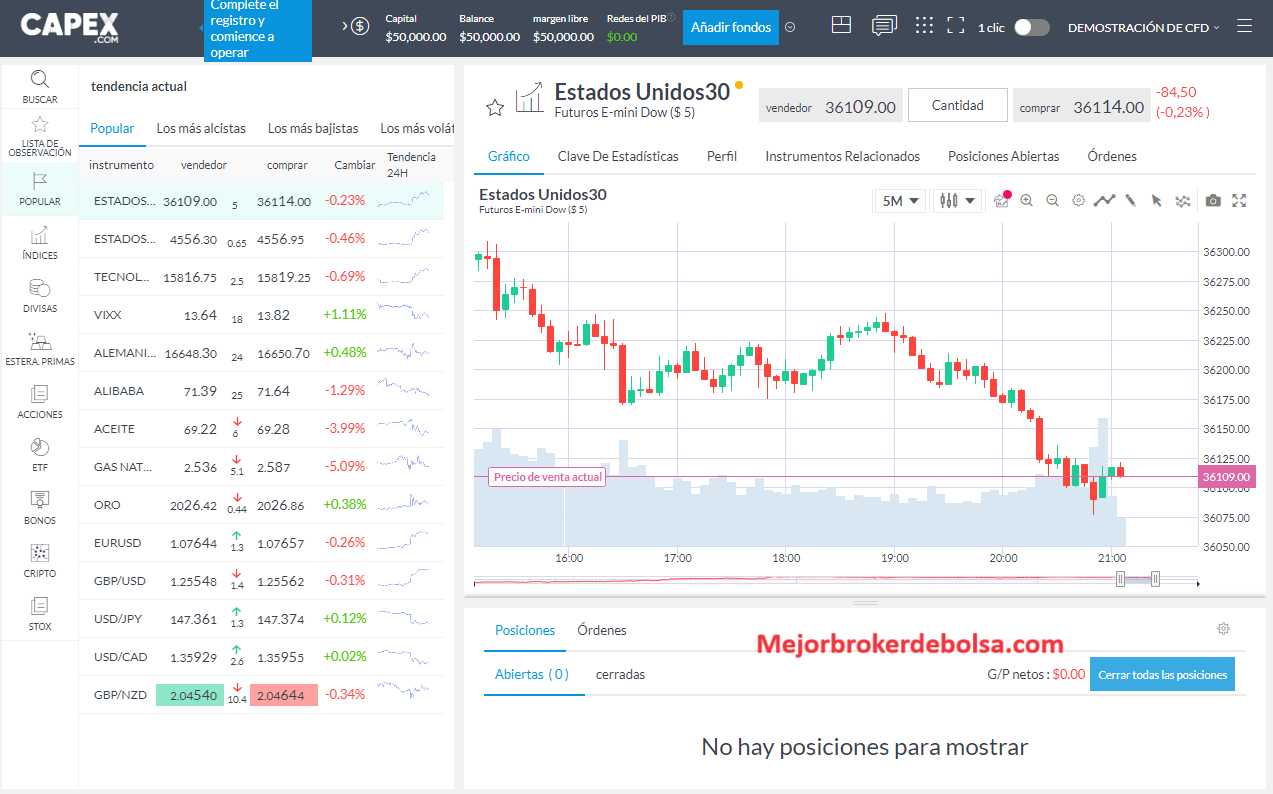
Task: Open Instrumentos Relacionados tab
Action: click(843, 156)
